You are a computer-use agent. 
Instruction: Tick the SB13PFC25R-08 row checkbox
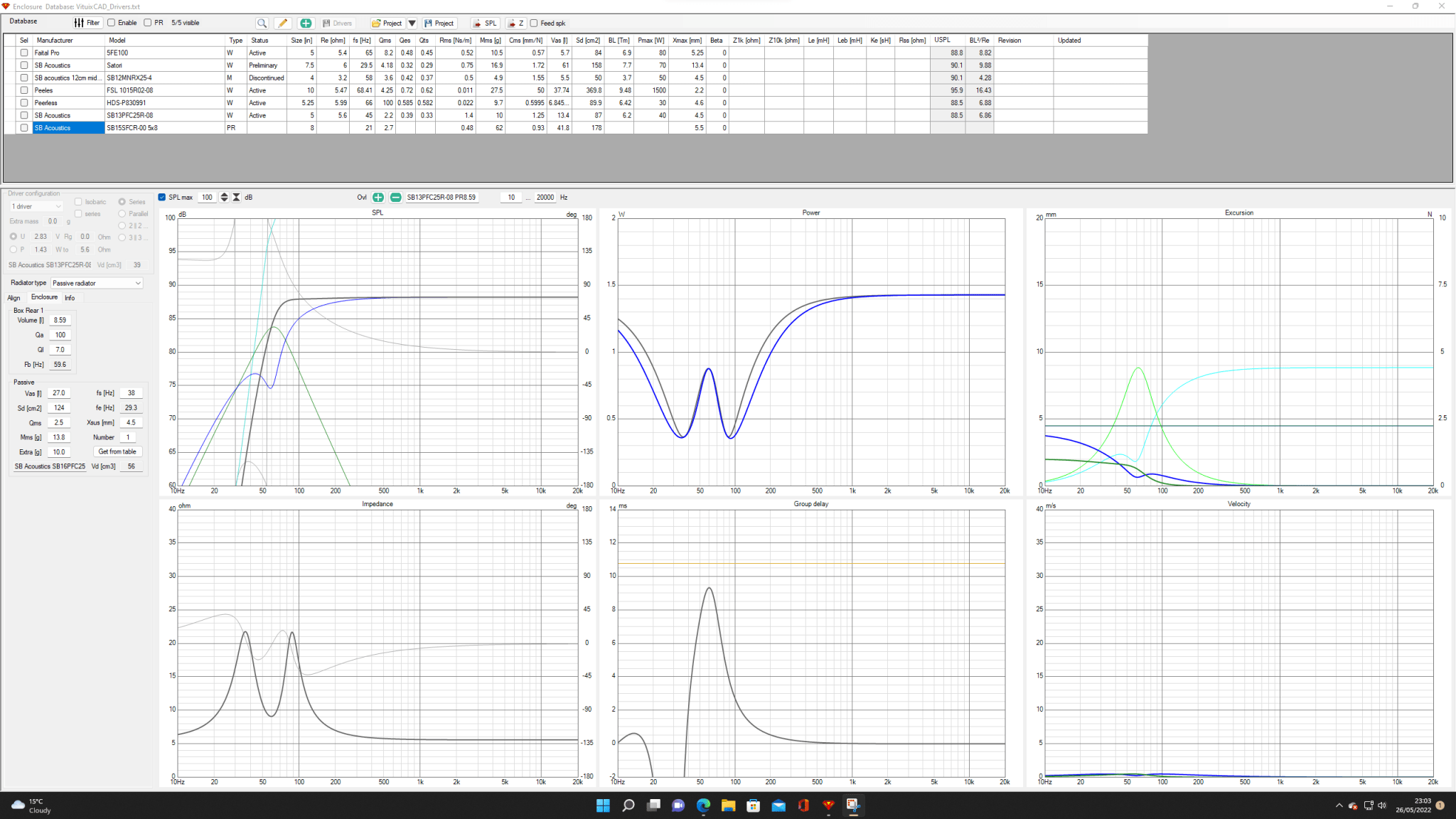click(x=24, y=115)
